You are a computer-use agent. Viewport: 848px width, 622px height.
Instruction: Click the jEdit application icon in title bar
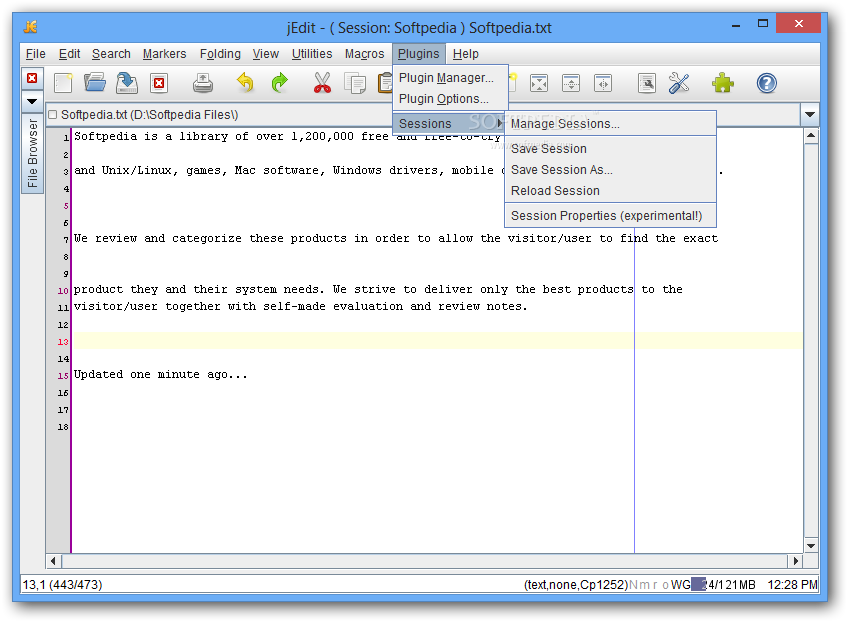coord(31,27)
